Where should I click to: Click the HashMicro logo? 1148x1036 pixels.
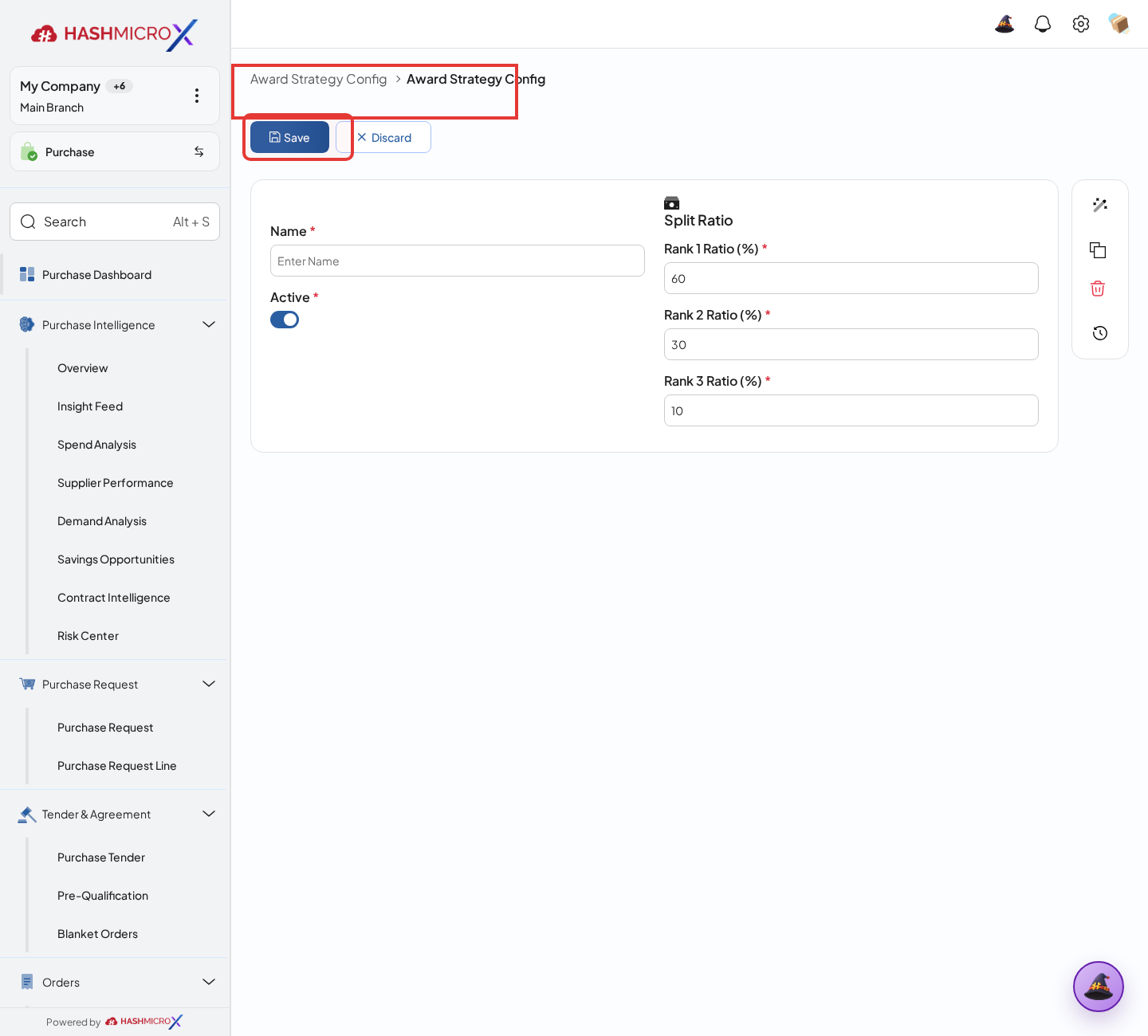[114, 34]
